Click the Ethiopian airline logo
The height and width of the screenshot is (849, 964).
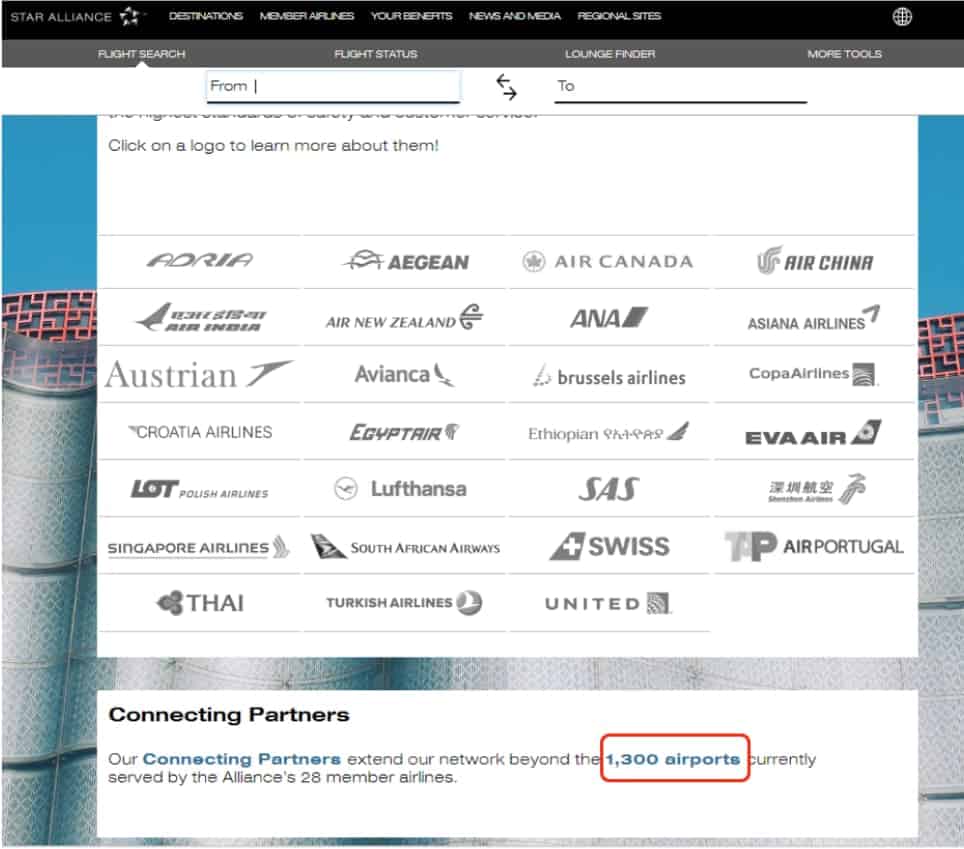tap(609, 432)
